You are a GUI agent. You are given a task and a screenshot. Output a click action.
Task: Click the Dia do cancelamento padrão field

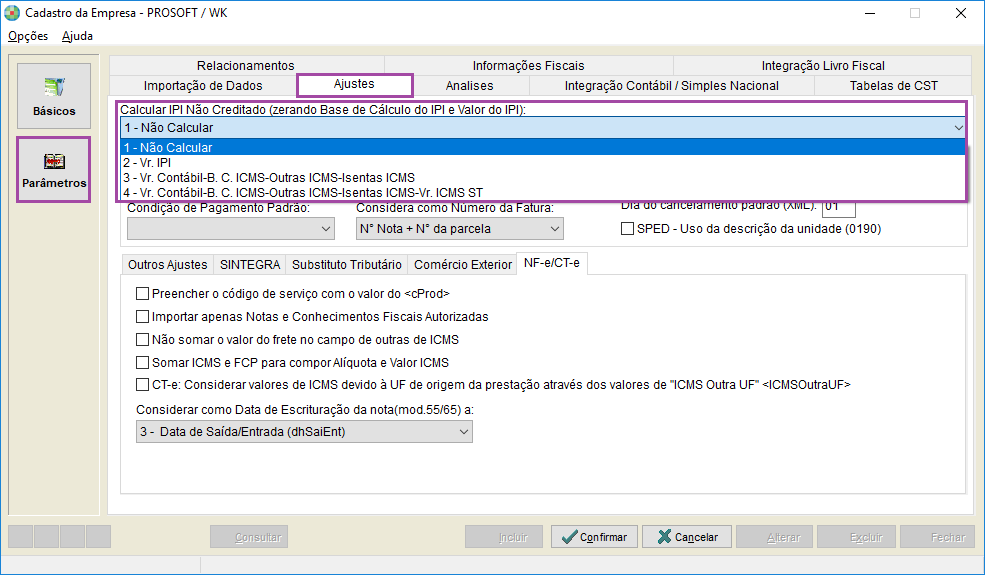point(838,208)
